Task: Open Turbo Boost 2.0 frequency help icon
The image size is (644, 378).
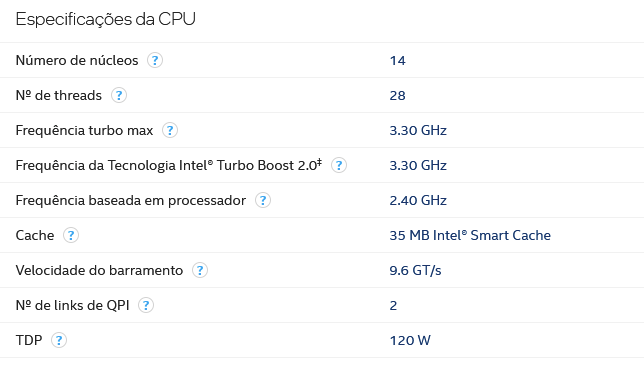Action: 339,165
